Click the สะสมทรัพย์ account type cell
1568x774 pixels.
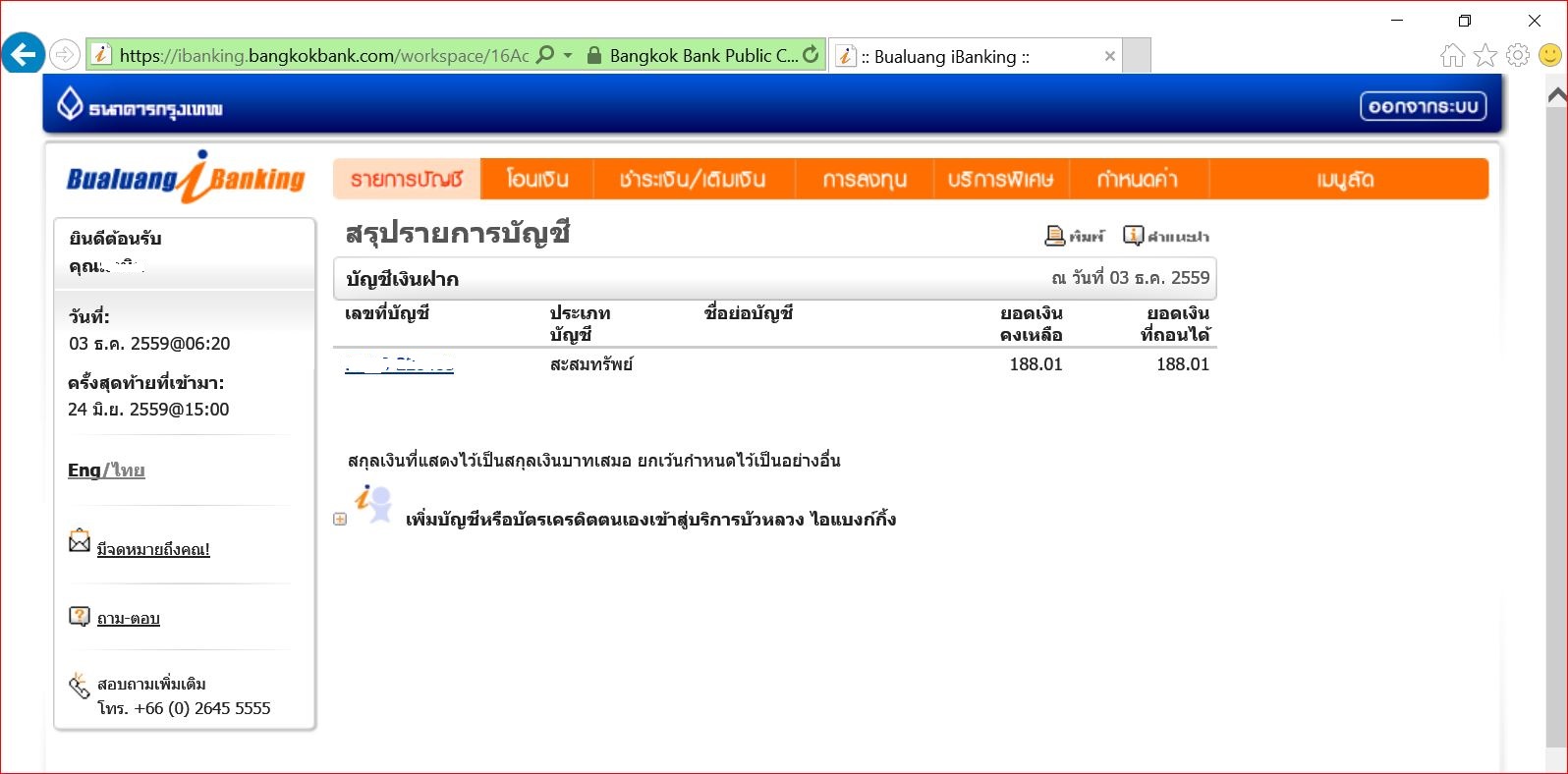591,364
